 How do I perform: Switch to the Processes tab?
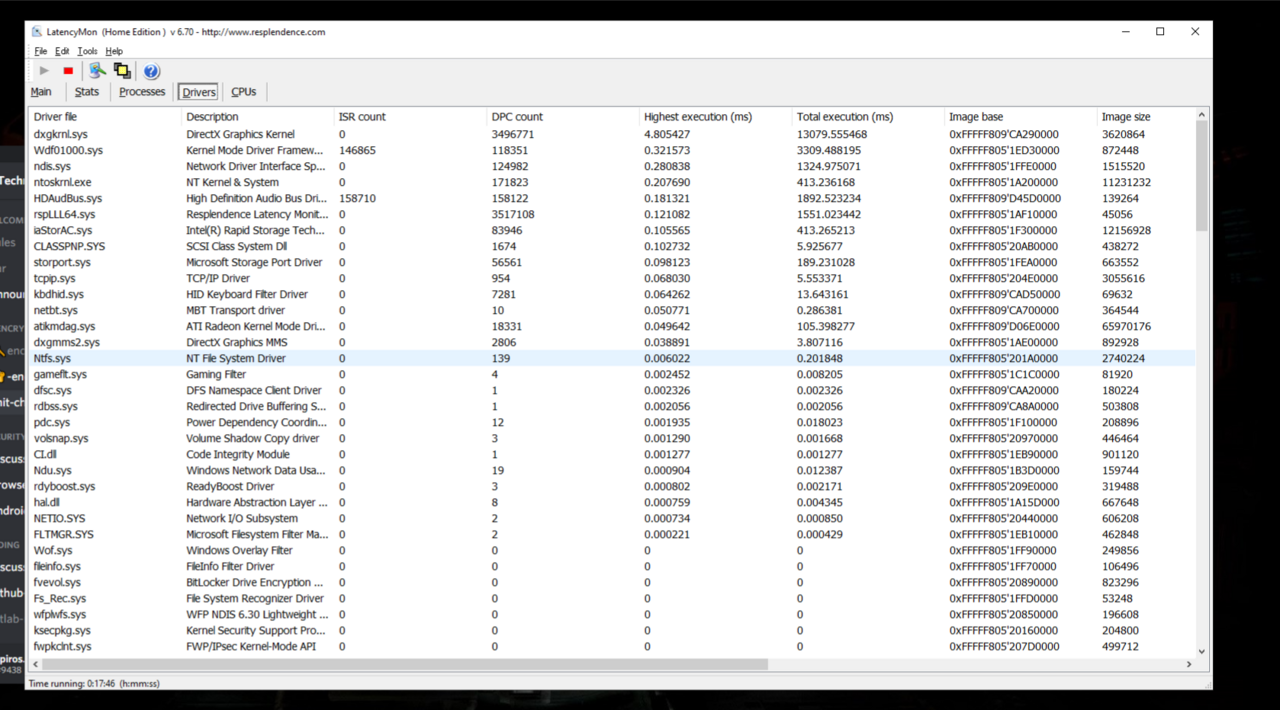point(142,92)
